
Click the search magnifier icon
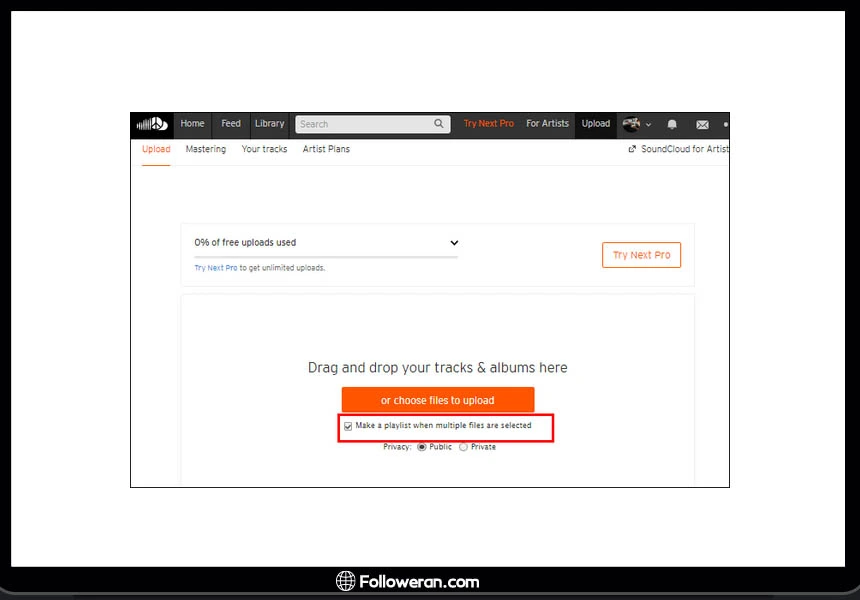(439, 124)
